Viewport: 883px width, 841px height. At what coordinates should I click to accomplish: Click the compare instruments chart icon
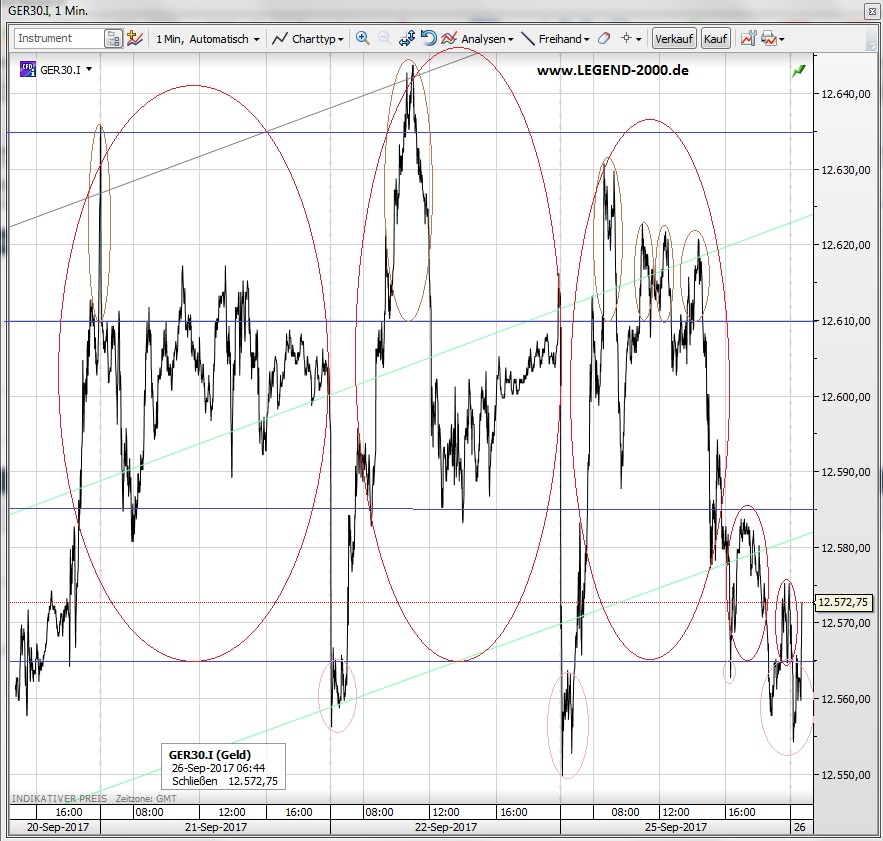tap(134, 39)
